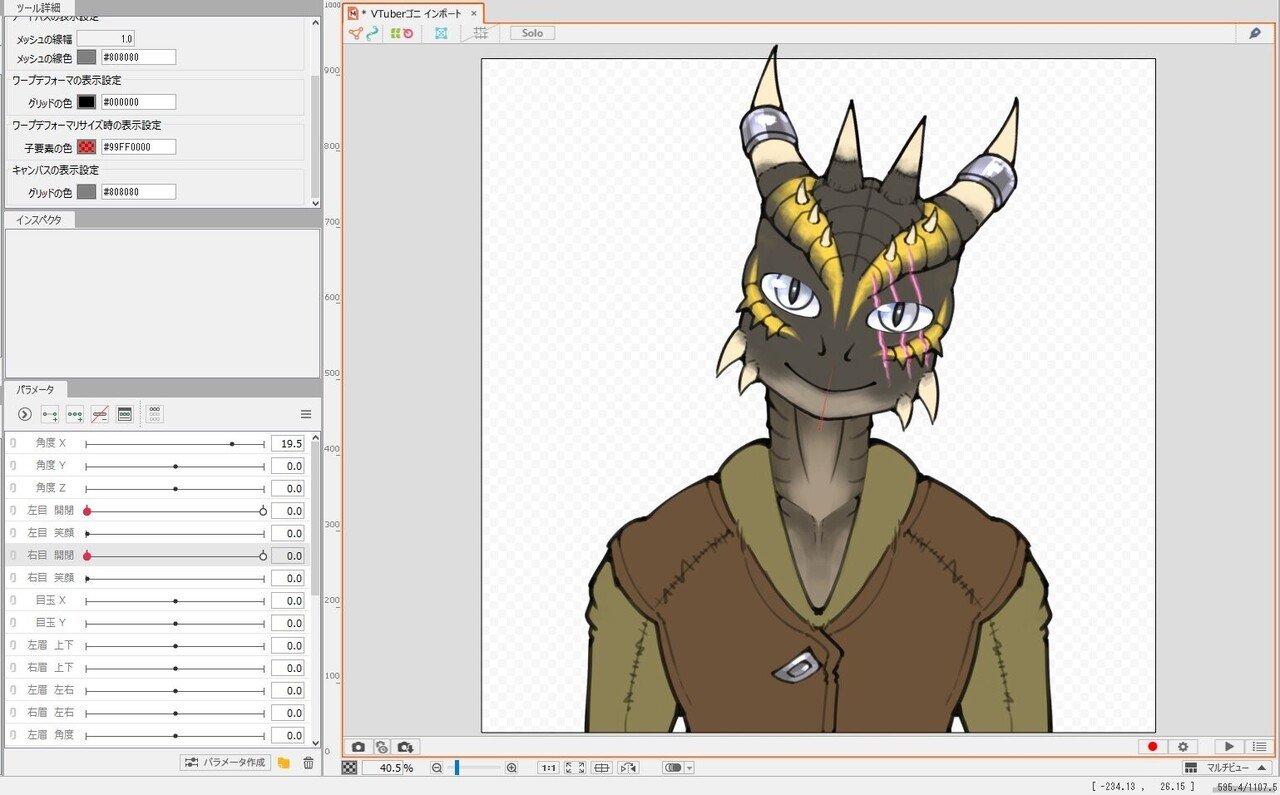Click the 角度 X value field showing 19.5

click(287, 443)
